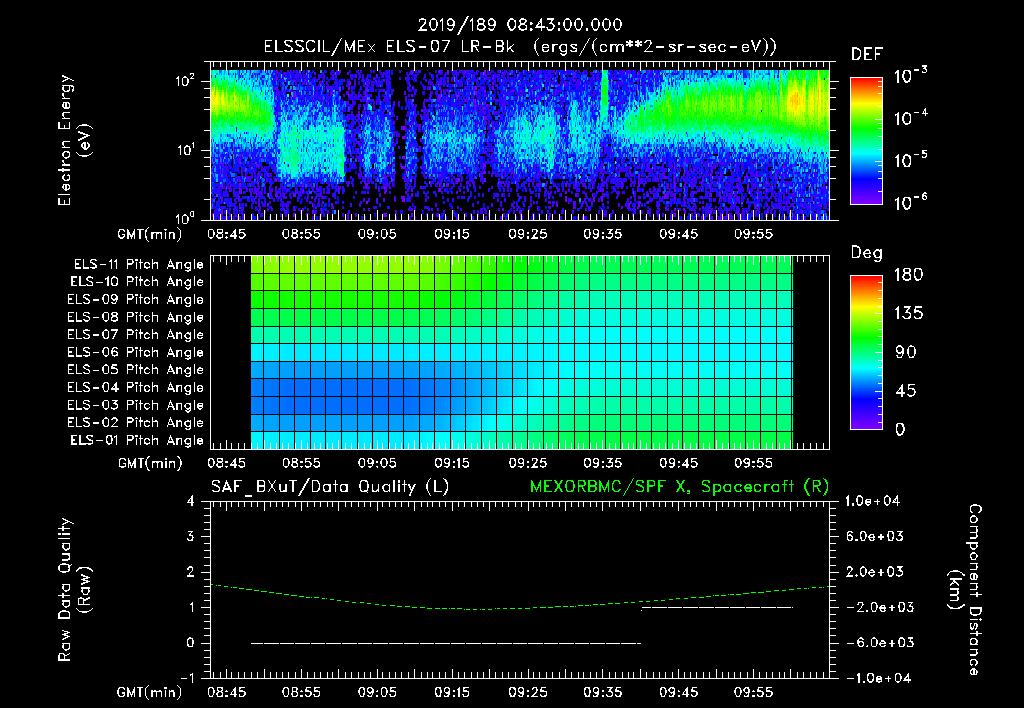The width and height of the screenshot is (1024, 708).
Task: Click the green MEXORBMC/SPF X, Spacecraft (R) heading
Action: click(679, 487)
